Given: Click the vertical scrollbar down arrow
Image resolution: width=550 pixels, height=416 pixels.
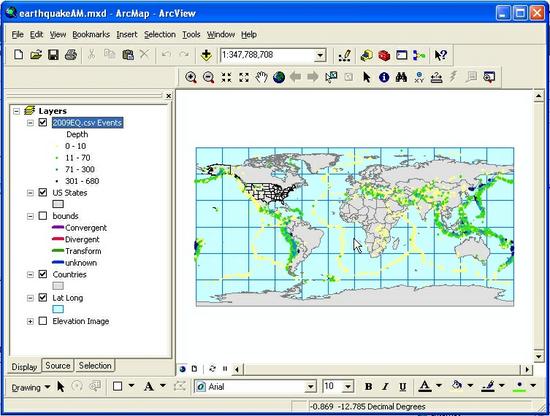Looking at the screenshot, I should click(539, 357).
